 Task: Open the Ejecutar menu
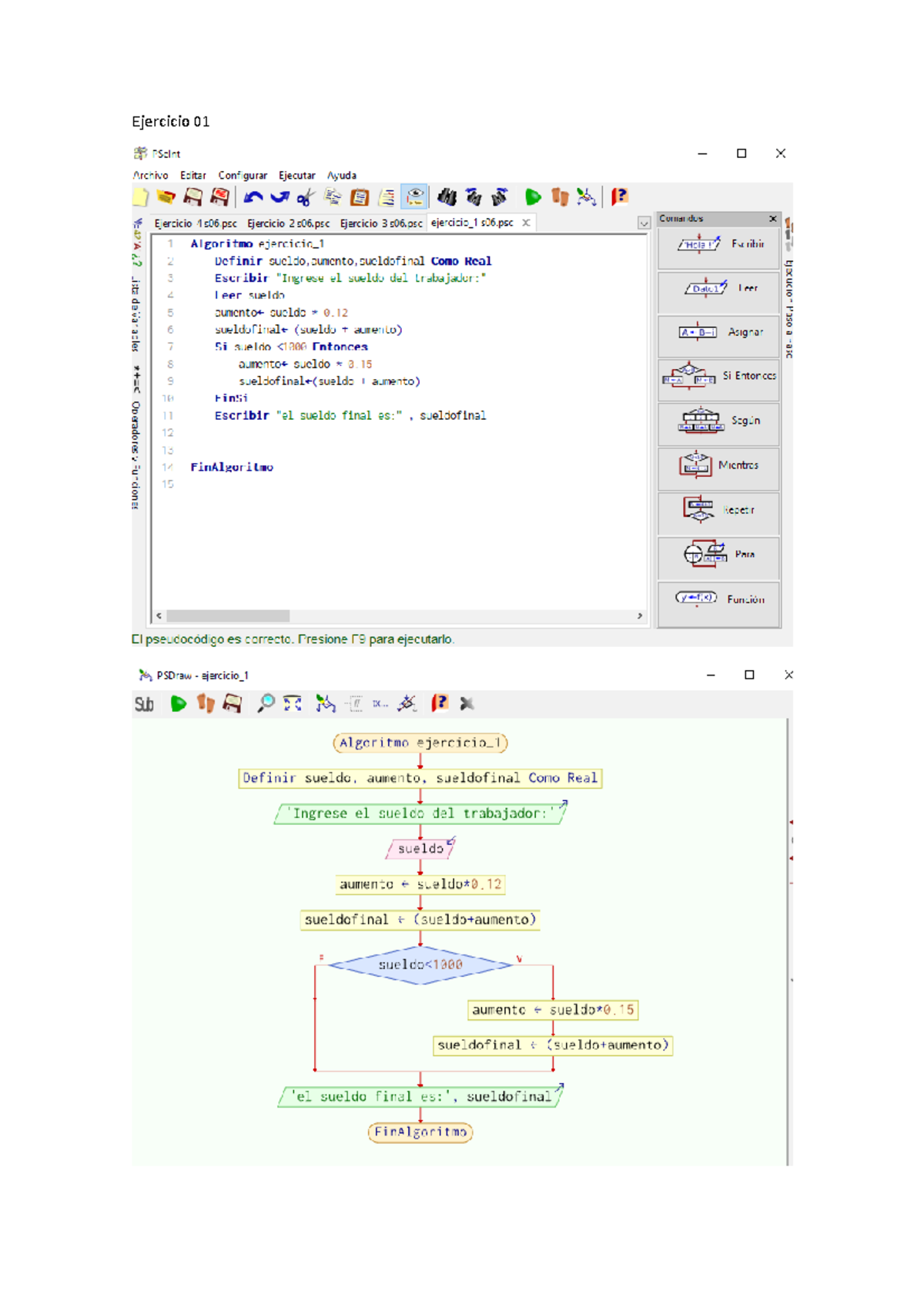[296, 176]
